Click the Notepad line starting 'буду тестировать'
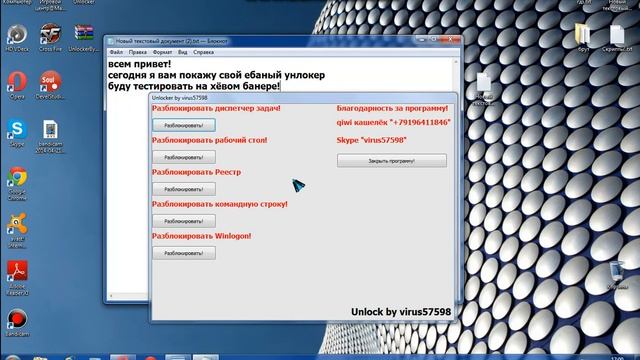The width and height of the screenshot is (640, 360). click(x=194, y=87)
